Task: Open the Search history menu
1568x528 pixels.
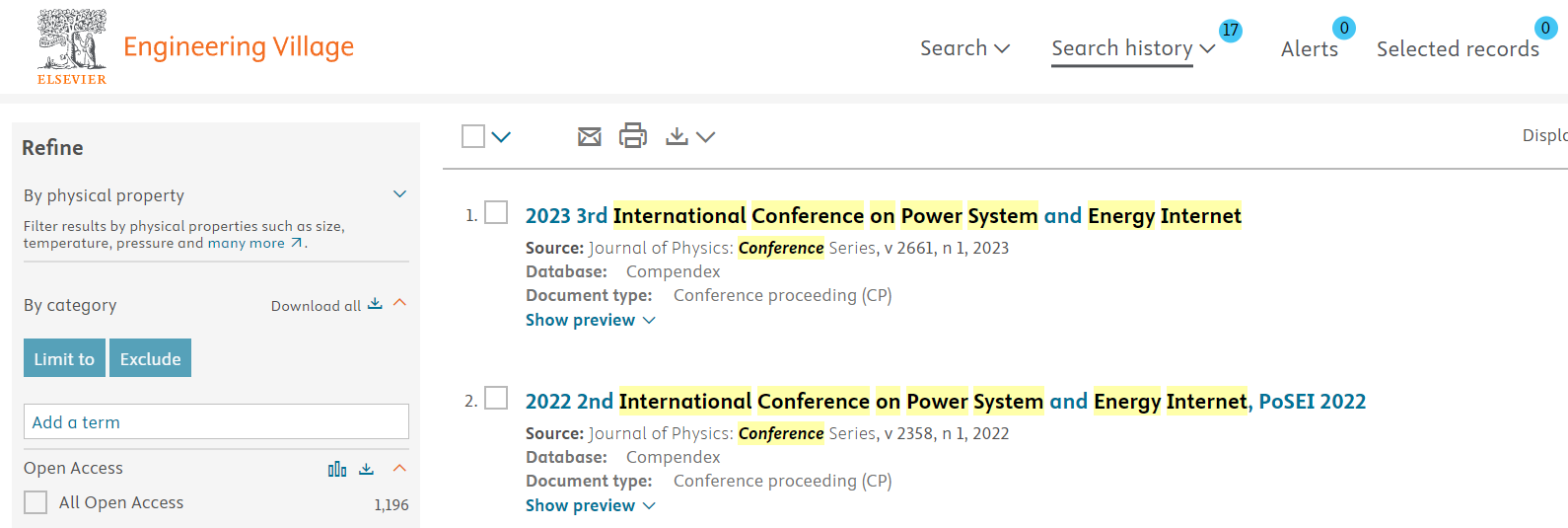Action: pyautogui.click(x=1133, y=47)
